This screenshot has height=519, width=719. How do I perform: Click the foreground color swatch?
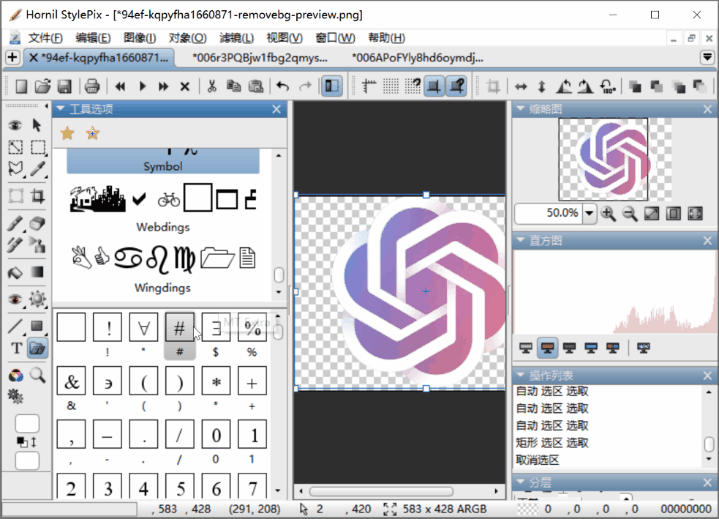point(27,424)
